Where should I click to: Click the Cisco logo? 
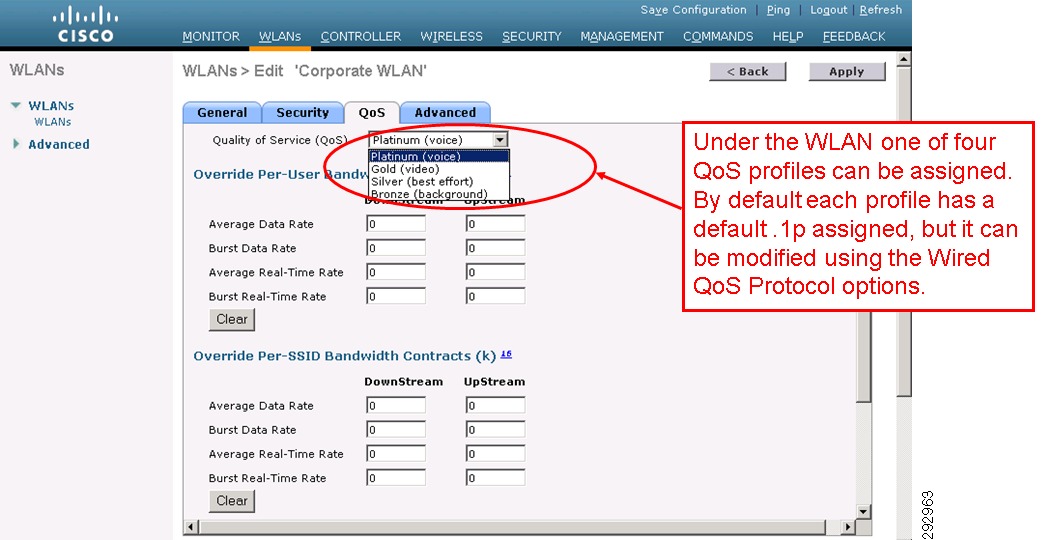click(86, 25)
